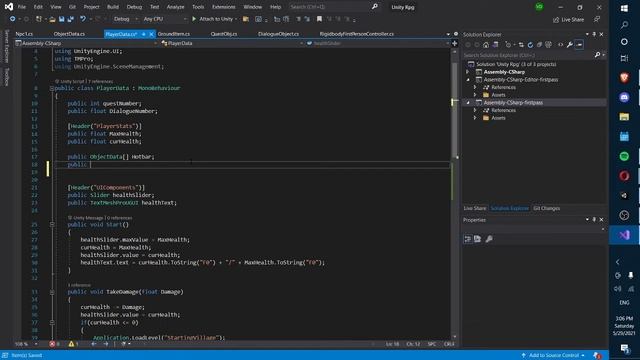This screenshot has height=360, width=640.
Task: Collapse the Assembly-CSharp-firstpass node
Action: (468, 102)
